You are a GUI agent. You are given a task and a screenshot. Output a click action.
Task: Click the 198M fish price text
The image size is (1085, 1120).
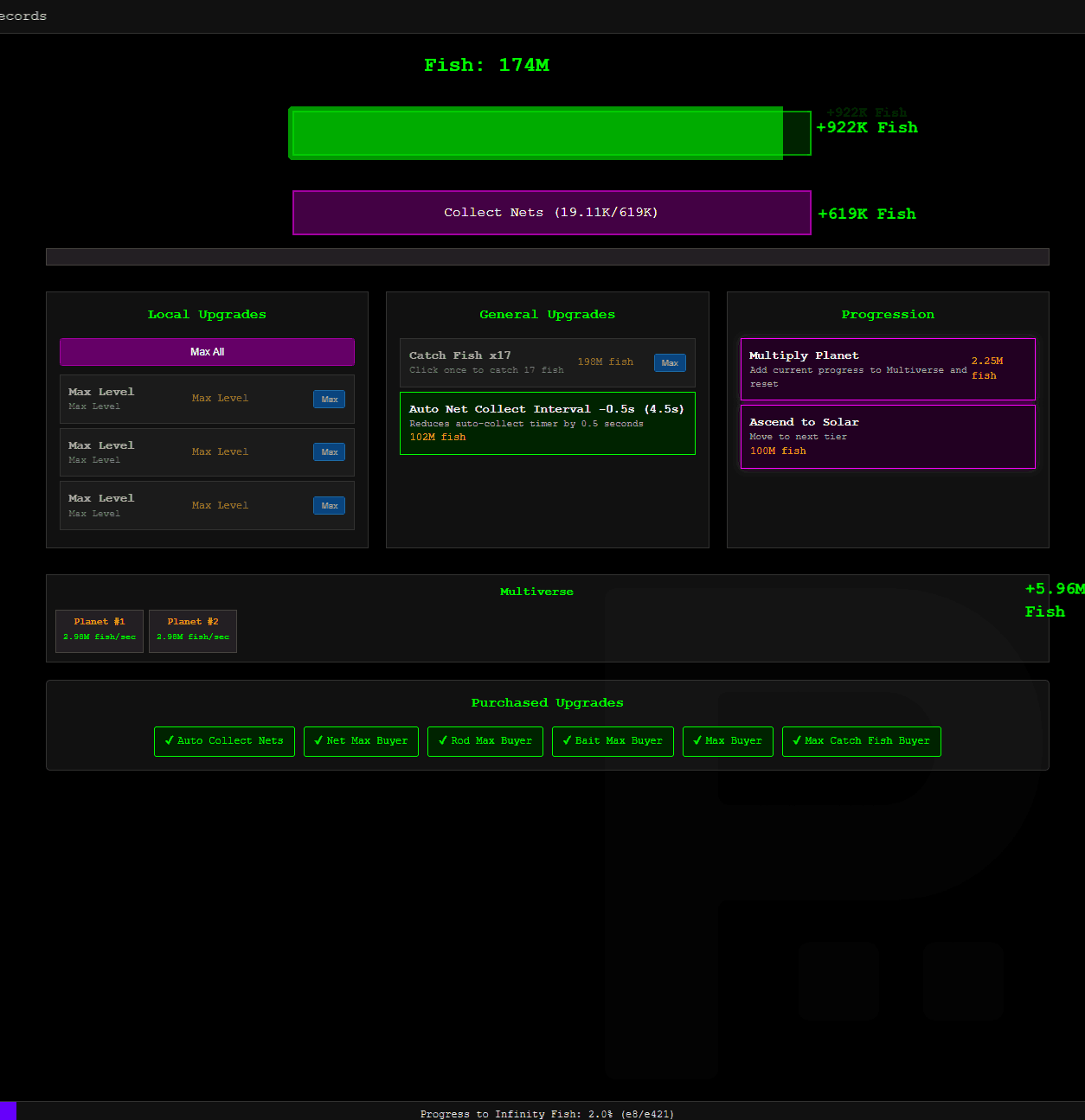tap(606, 362)
